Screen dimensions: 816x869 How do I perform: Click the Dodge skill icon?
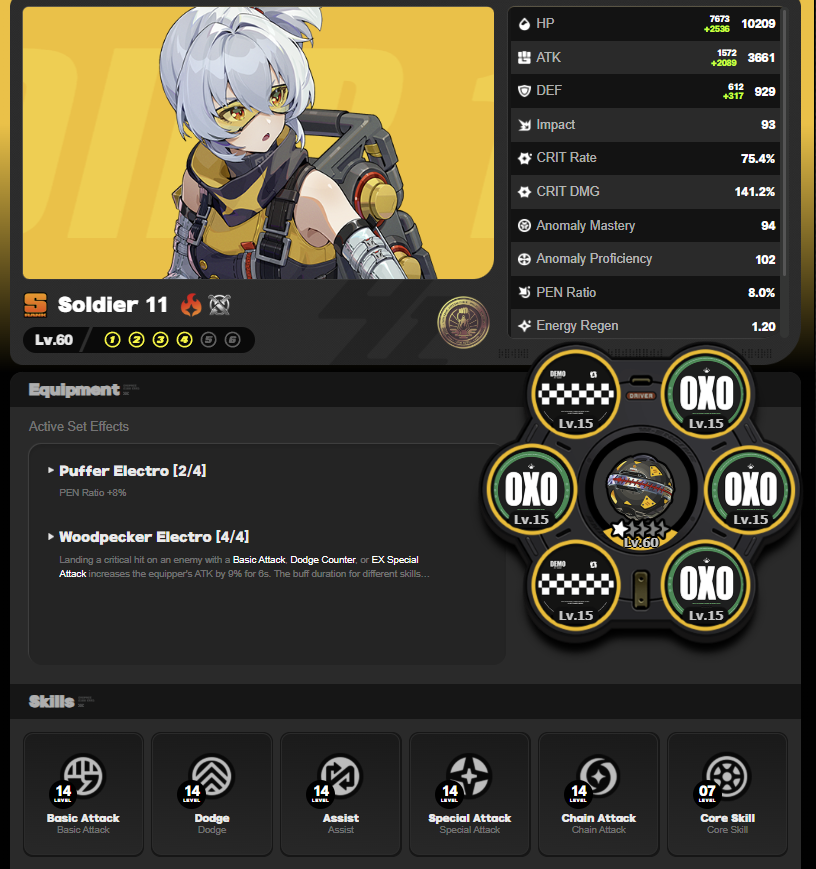tap(212, 775)
